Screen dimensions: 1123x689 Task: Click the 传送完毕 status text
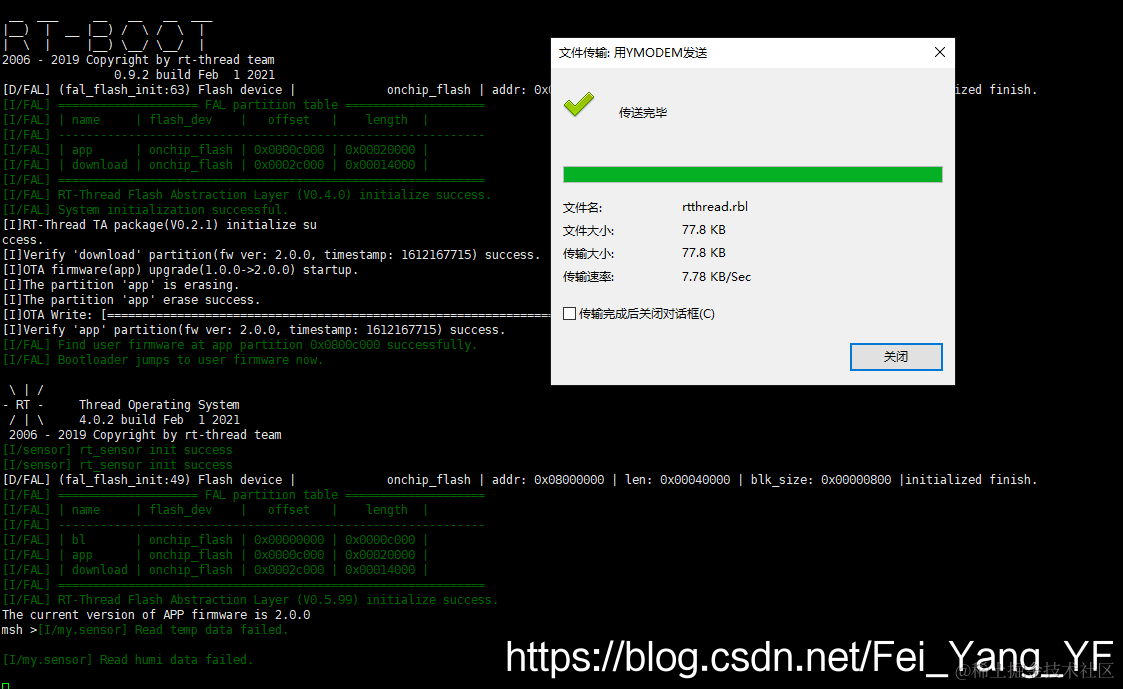tap(642, 112)
